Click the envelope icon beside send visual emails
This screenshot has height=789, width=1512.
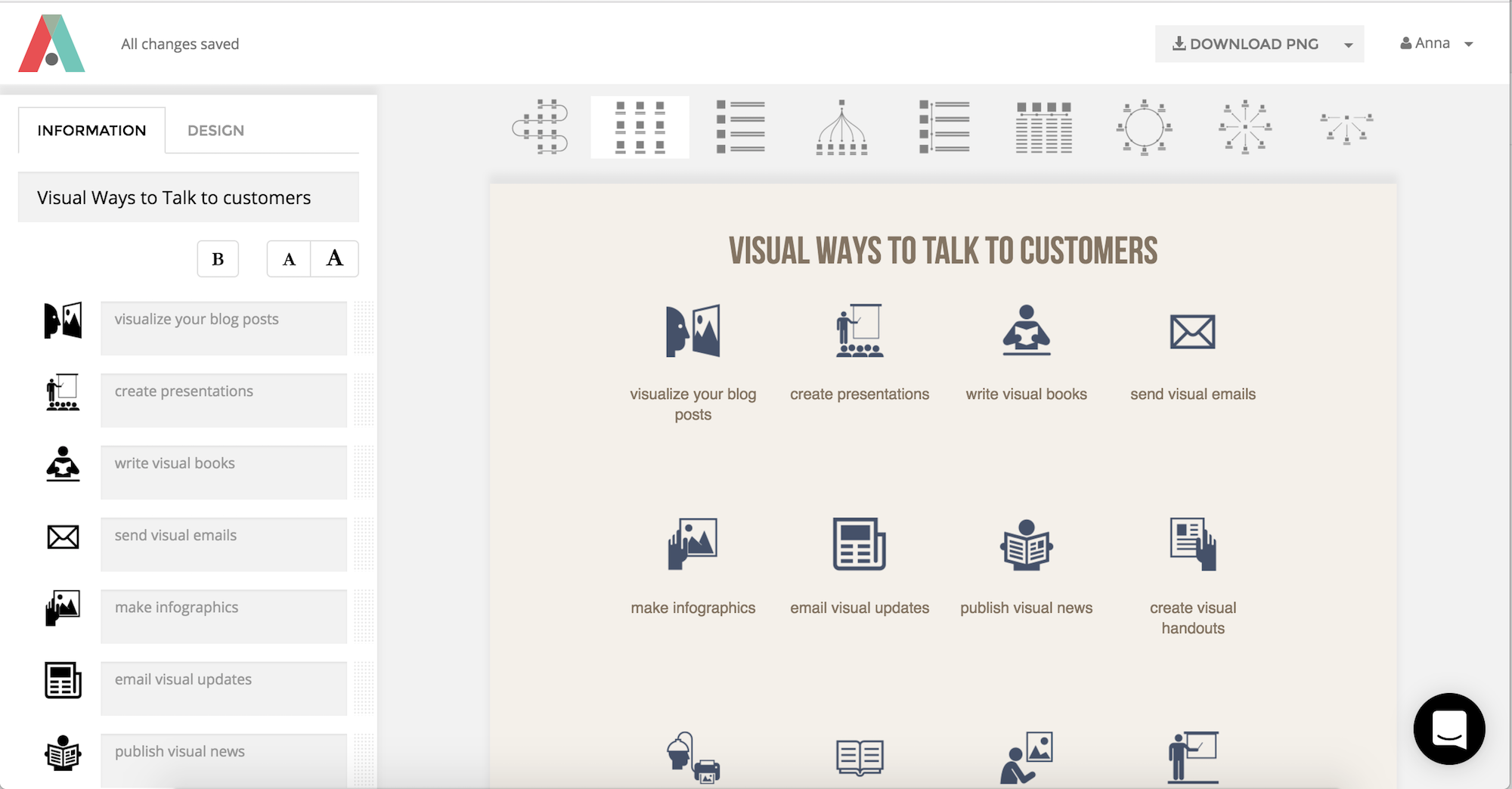tap(63, 537)
